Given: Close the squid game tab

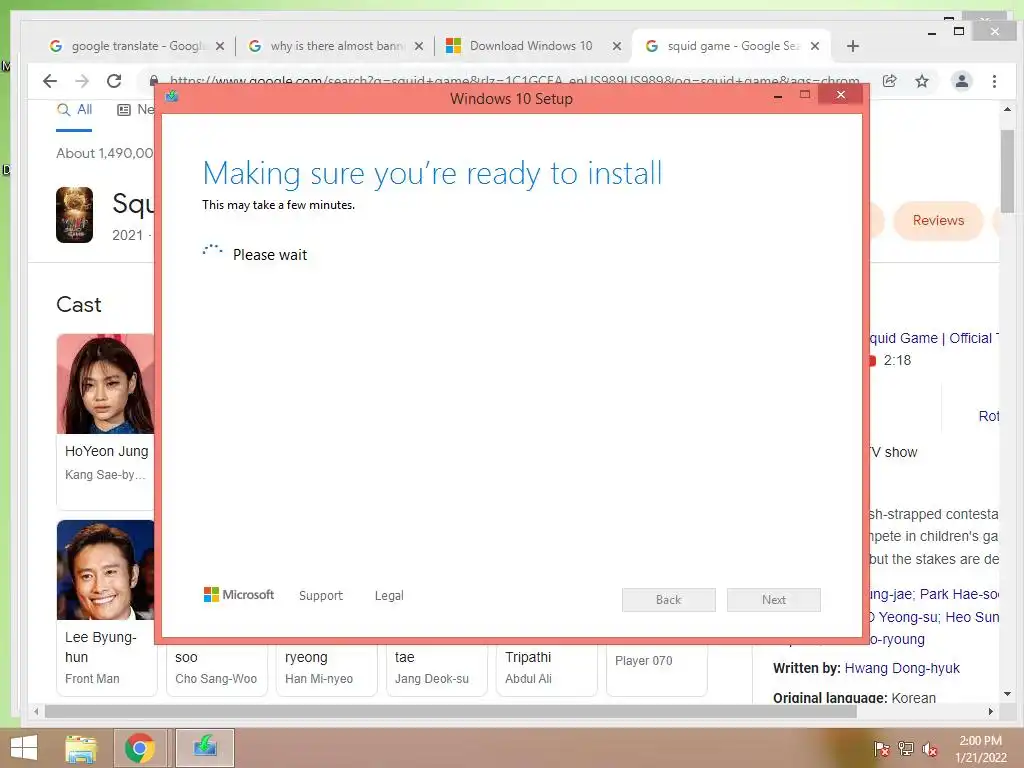Looking at the screenshot, I should 815,46.
